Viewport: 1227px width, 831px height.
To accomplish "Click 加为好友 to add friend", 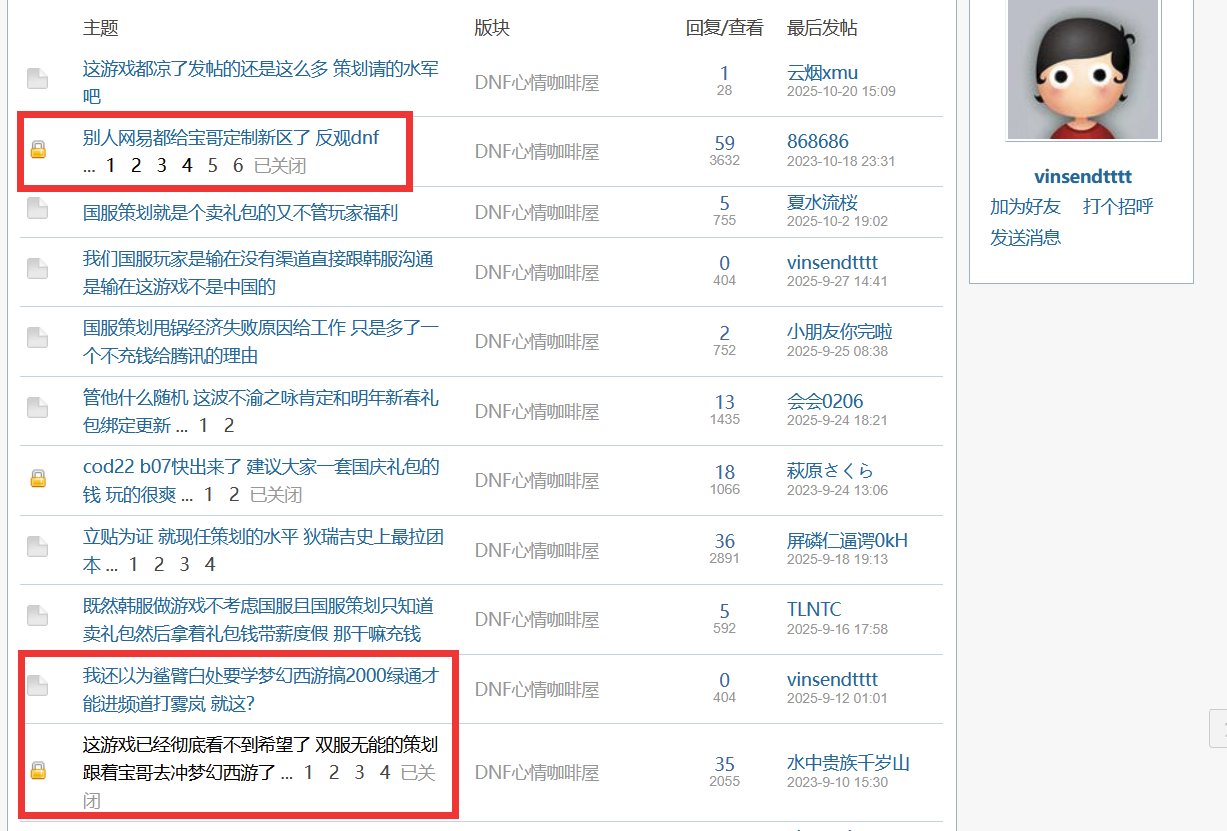I will [1025, 207].
